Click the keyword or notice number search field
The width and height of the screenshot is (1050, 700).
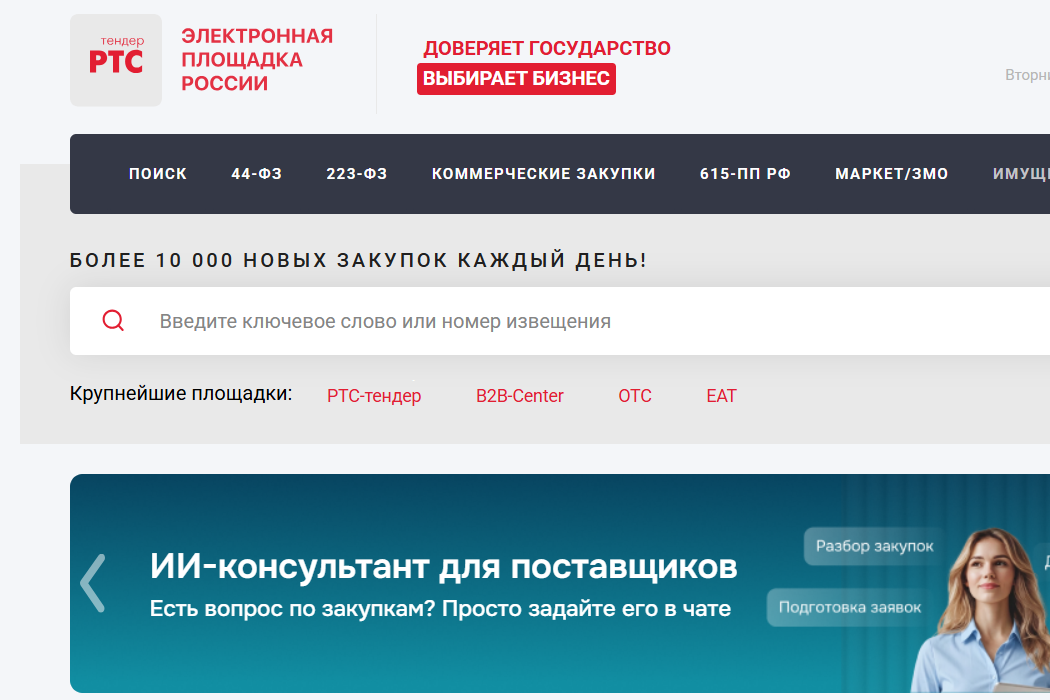pos(560,322)
